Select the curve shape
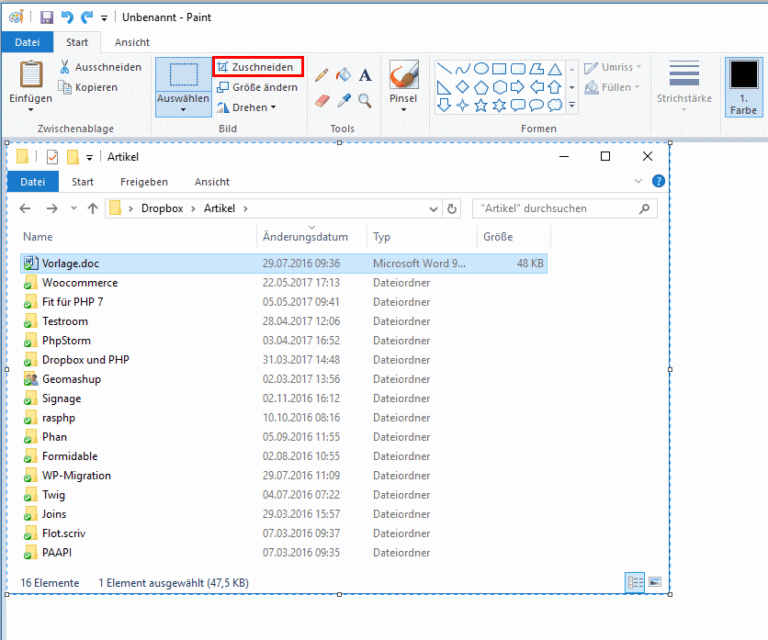Viewport: 768px width, 640px height. 462,69
